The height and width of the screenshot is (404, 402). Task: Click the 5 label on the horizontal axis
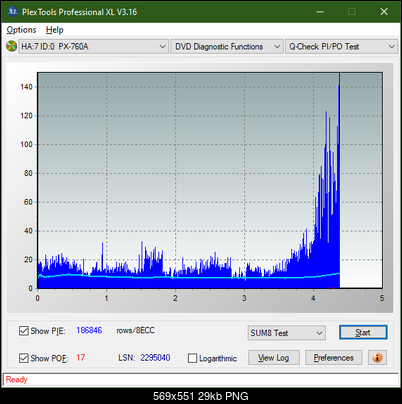pos(382,298)
